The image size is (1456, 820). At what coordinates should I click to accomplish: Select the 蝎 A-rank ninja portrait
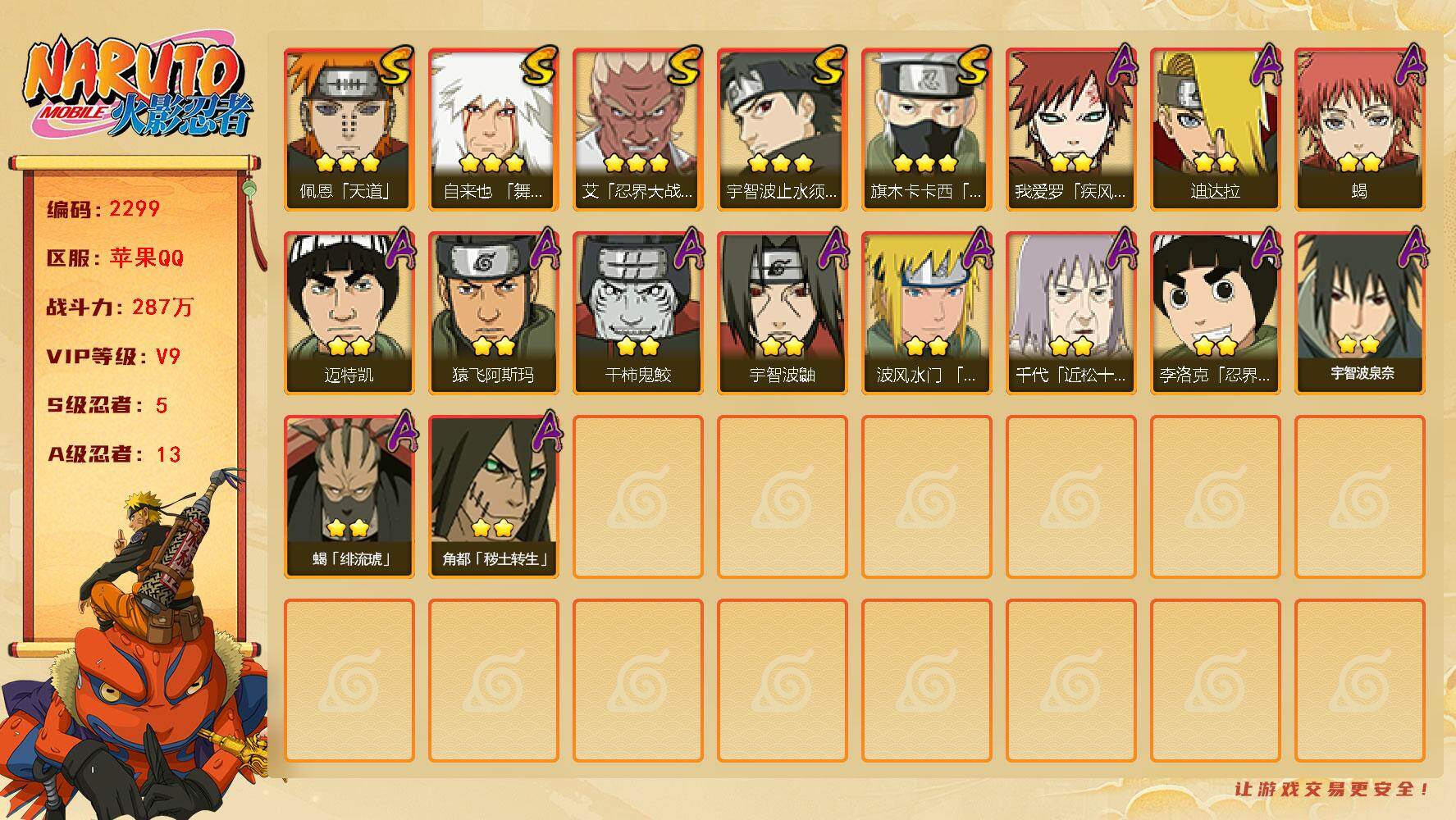(1360, 130)
